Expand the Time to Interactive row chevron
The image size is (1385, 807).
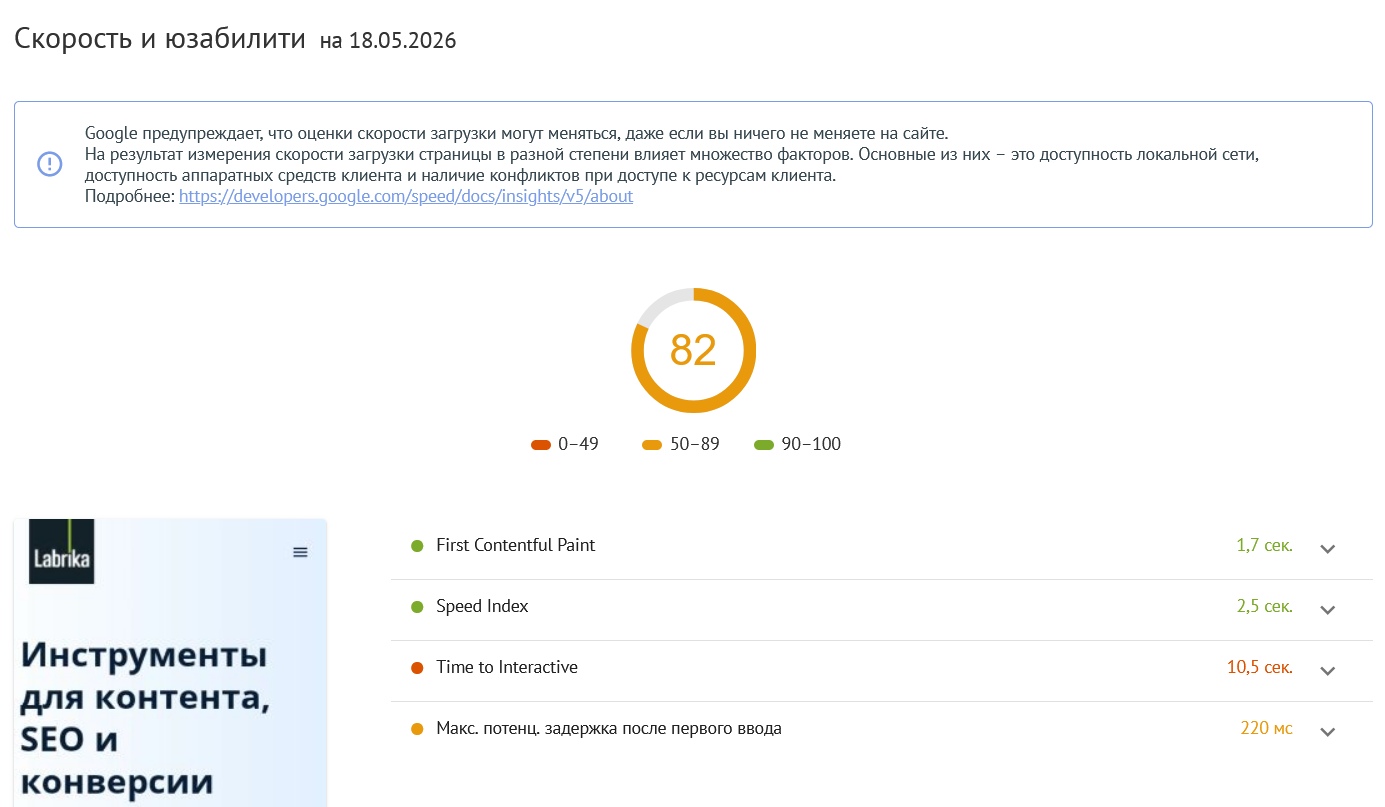(1328, 670)
